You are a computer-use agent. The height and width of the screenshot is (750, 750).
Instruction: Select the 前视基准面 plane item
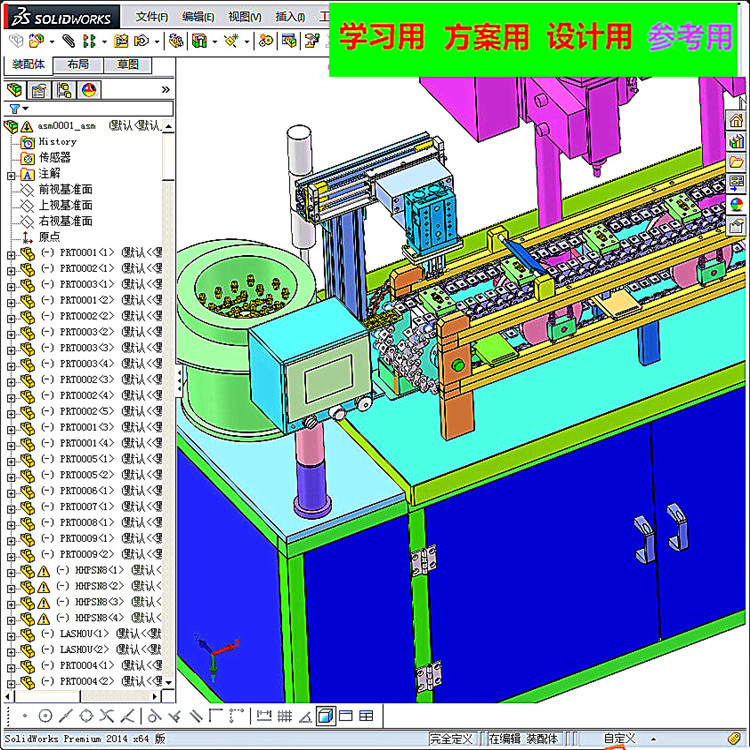[x=66, y=189]
